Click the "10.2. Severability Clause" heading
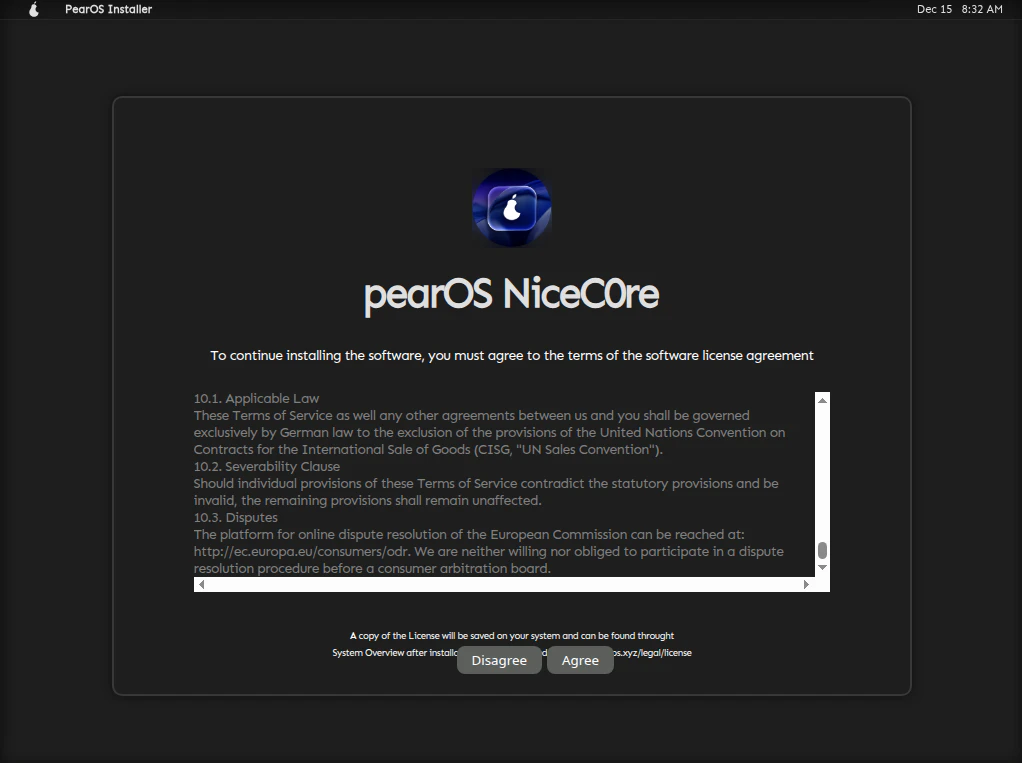 point(267,467)
